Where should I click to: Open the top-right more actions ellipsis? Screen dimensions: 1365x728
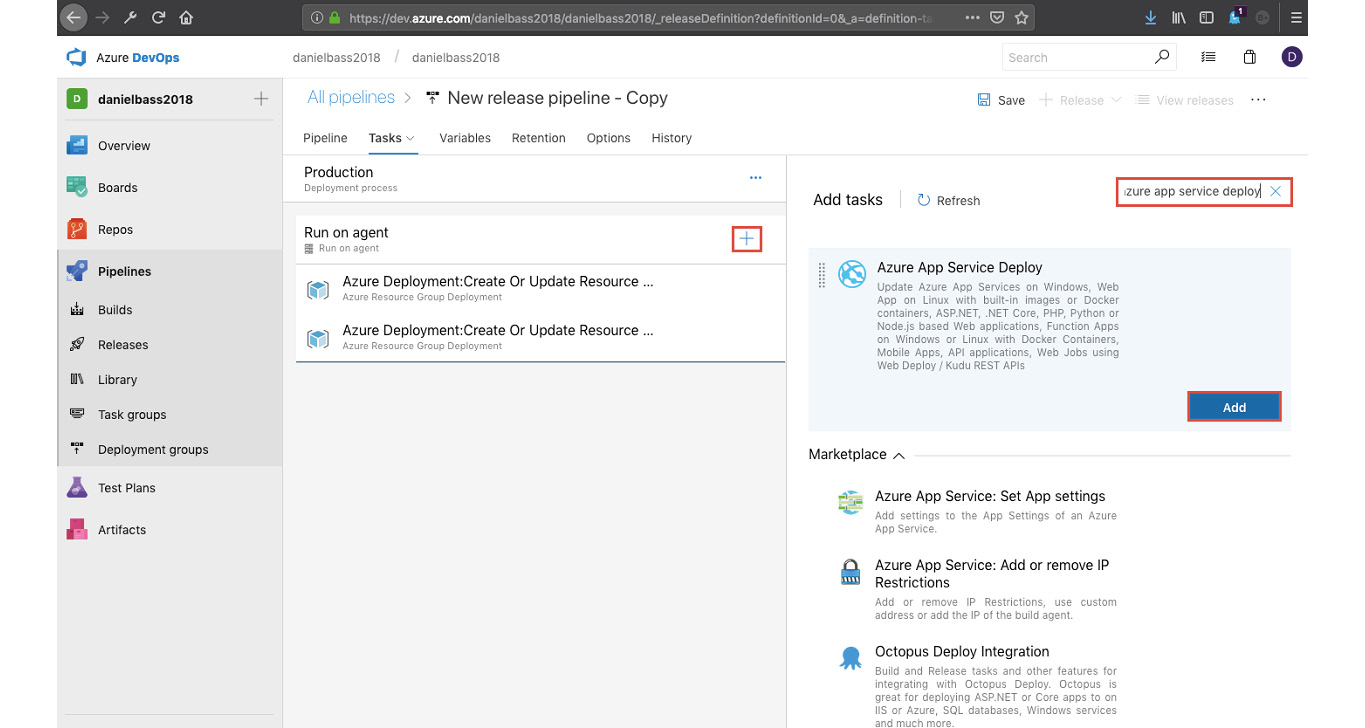(1259, 100)
